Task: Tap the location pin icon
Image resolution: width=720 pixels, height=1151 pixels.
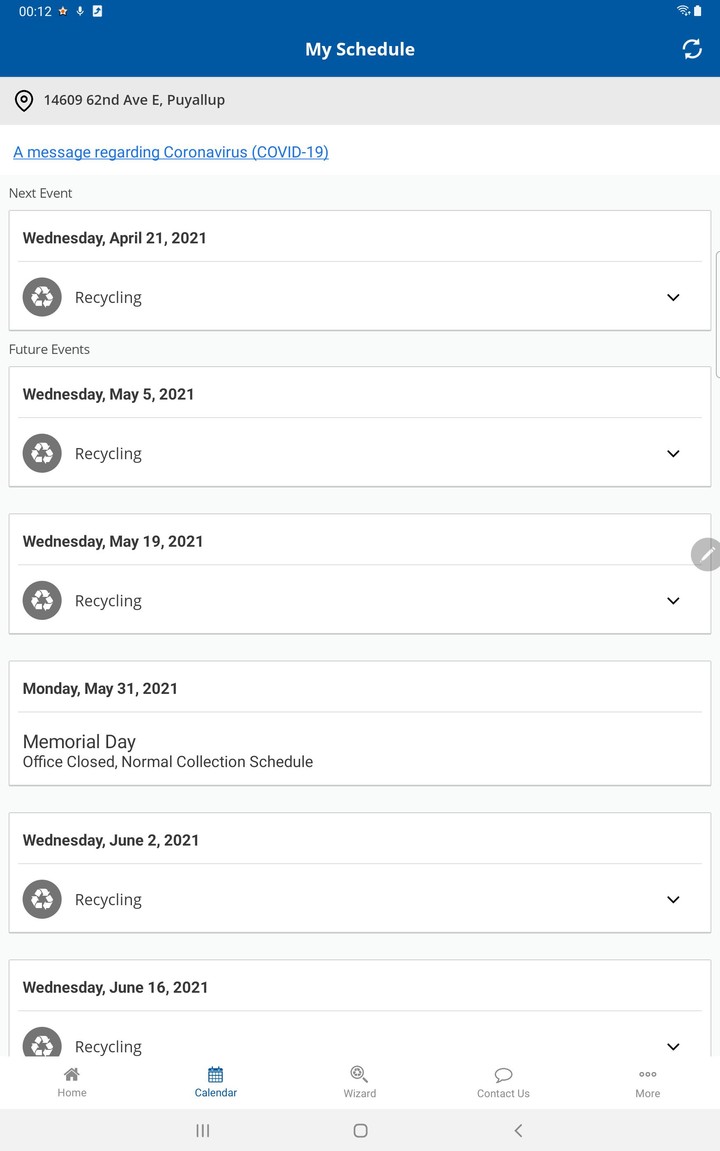Action: point(24,101)
